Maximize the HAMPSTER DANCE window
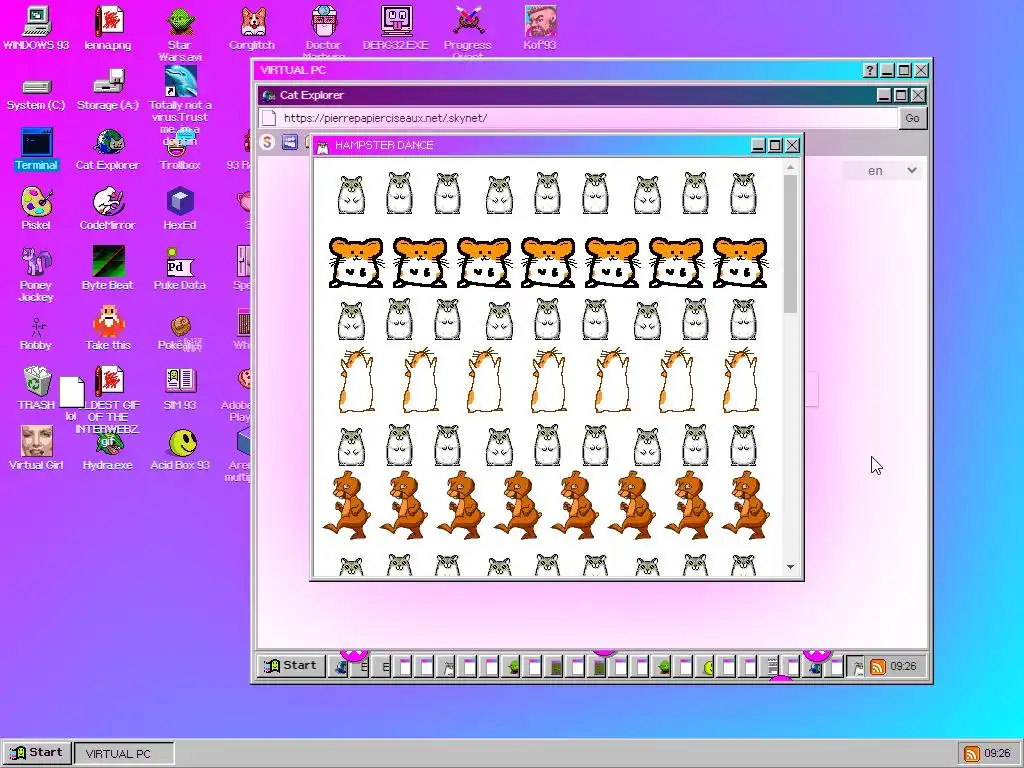This screenshot has width=1024, height=768. tap(775, 145)
